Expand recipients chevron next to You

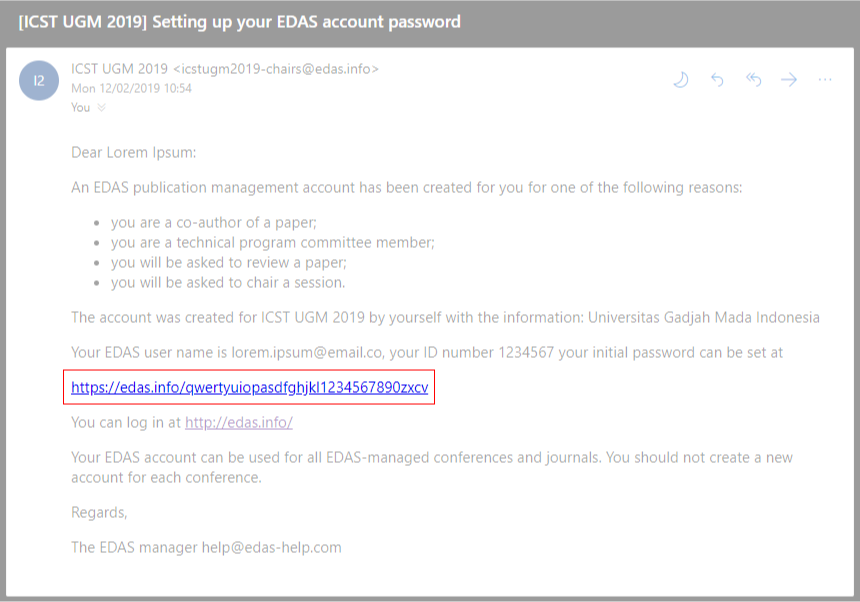(101, 108)
